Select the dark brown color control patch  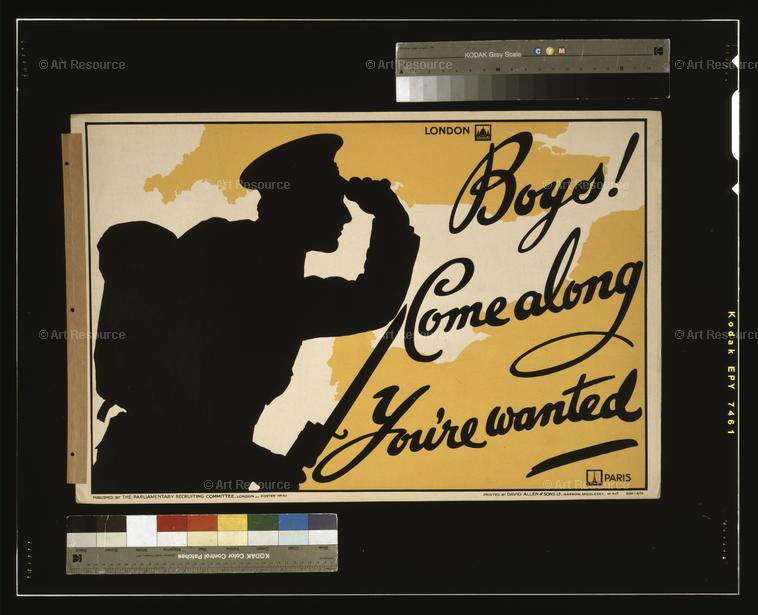[112, 524]
